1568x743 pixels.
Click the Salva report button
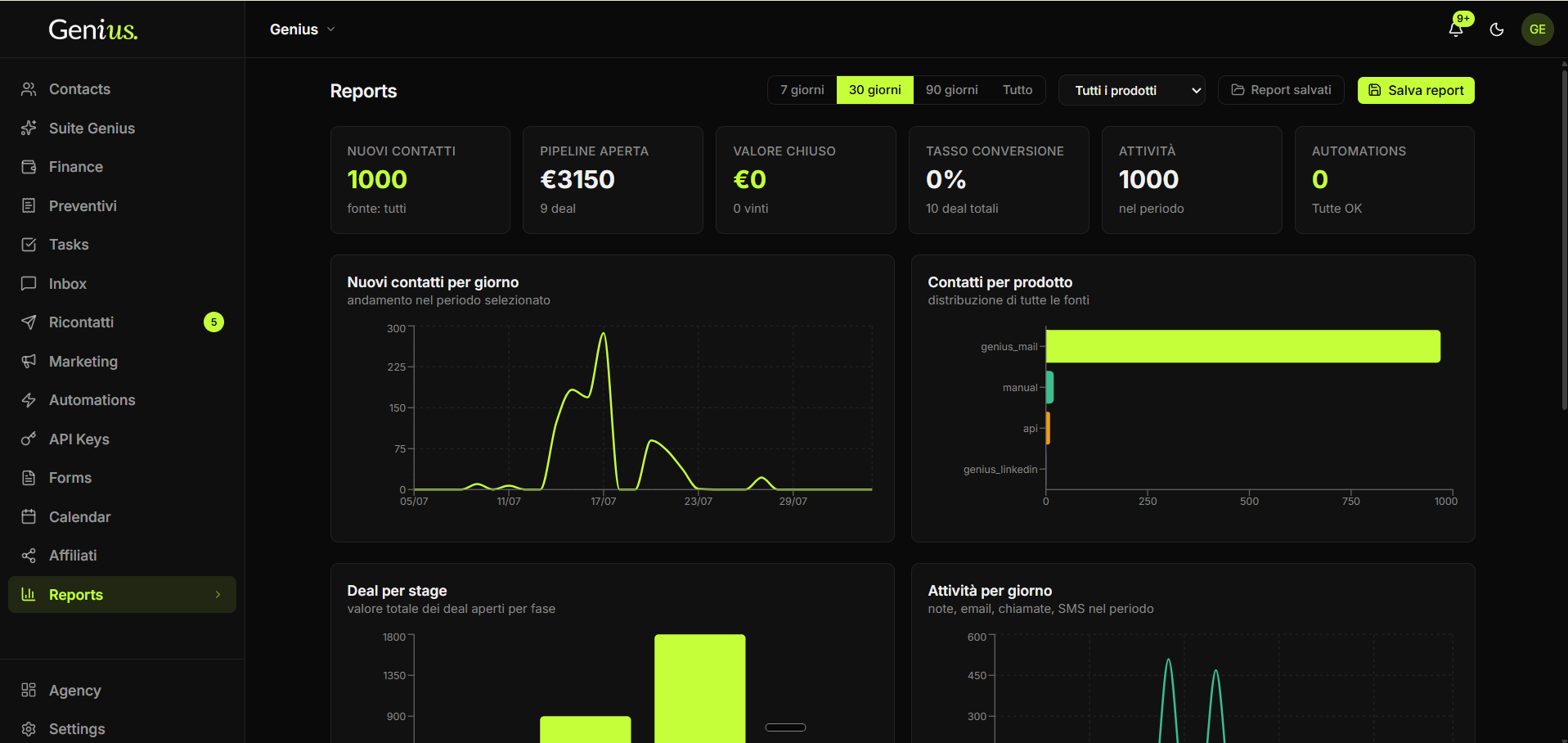point(1416,90)
